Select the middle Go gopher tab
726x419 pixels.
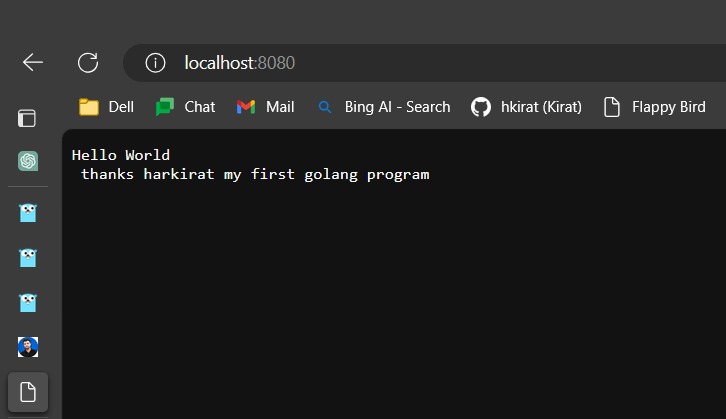click(x=28, y=258)
